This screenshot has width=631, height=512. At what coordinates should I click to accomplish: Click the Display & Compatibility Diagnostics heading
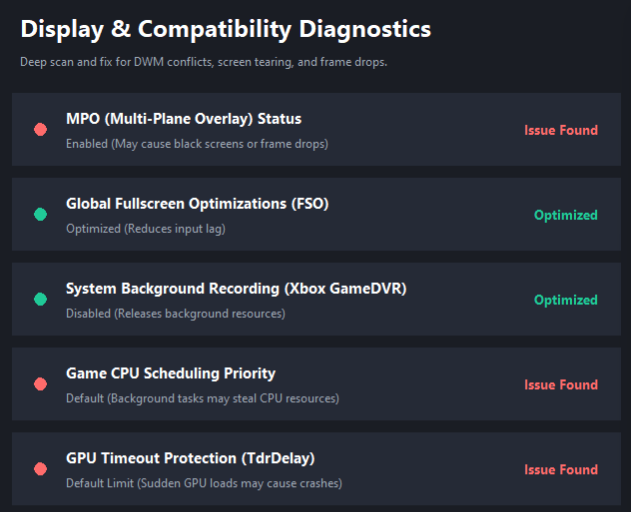click(x=226, y=29)
